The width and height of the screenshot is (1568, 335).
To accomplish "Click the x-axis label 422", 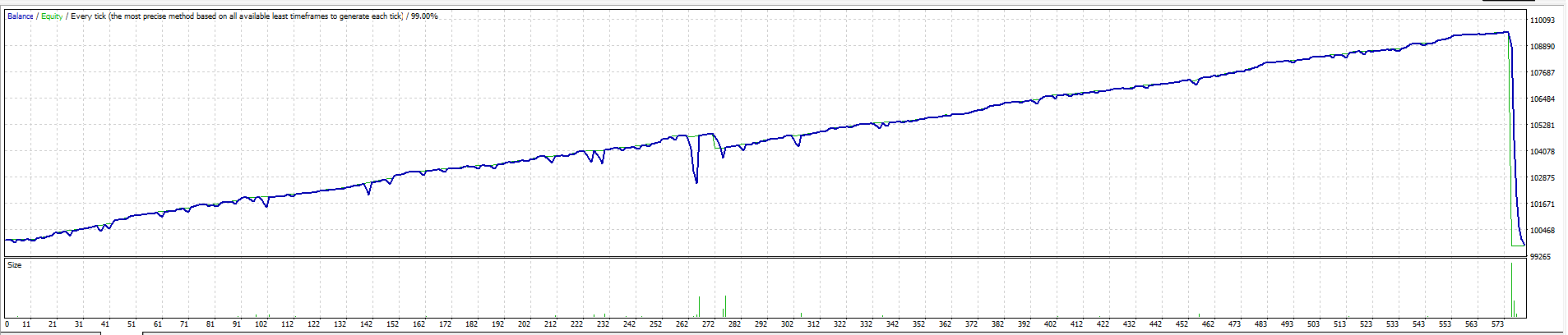I will (1103, 324).
